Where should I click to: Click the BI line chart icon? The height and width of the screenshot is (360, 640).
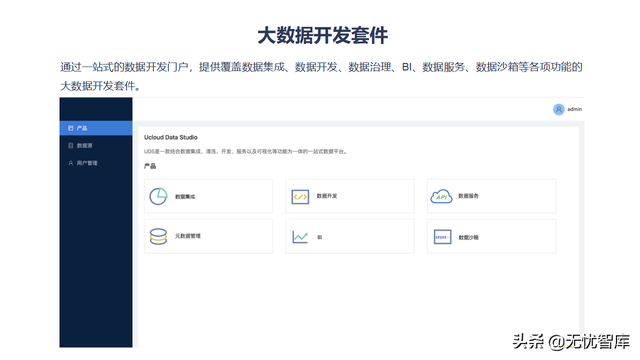[300, 237]
